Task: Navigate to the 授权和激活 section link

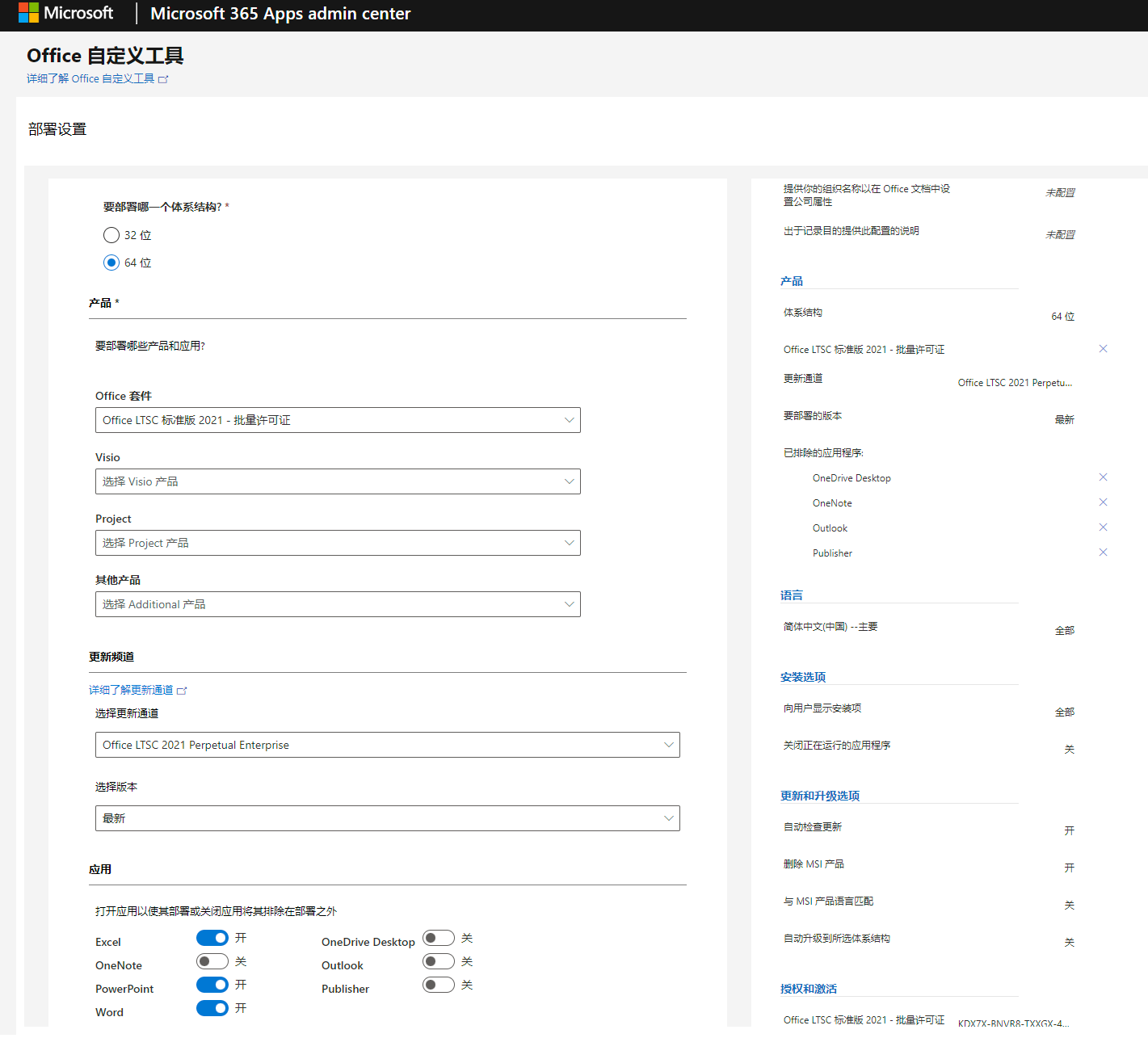Action: 809,989
